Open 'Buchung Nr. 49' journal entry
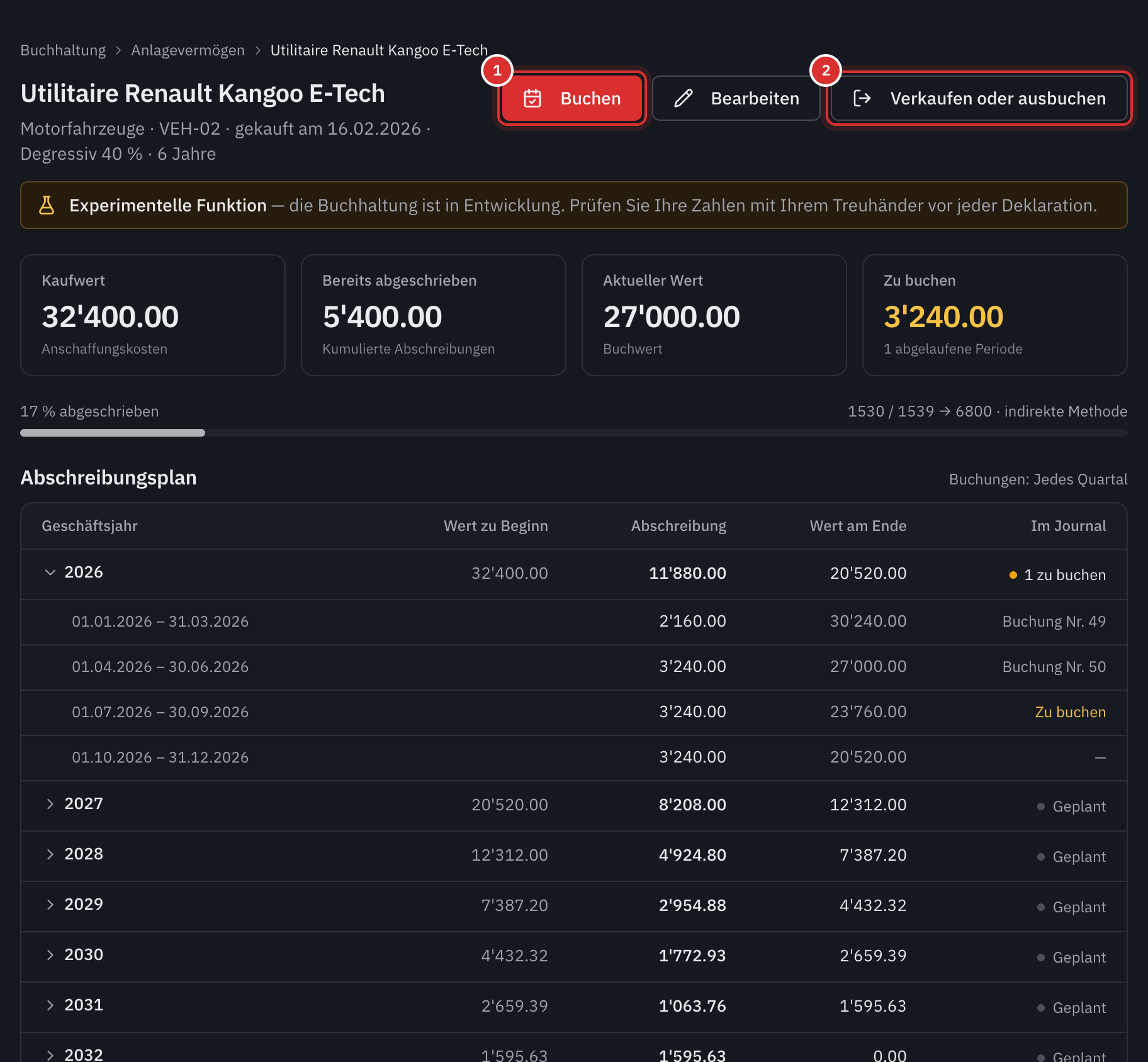 1054,622
